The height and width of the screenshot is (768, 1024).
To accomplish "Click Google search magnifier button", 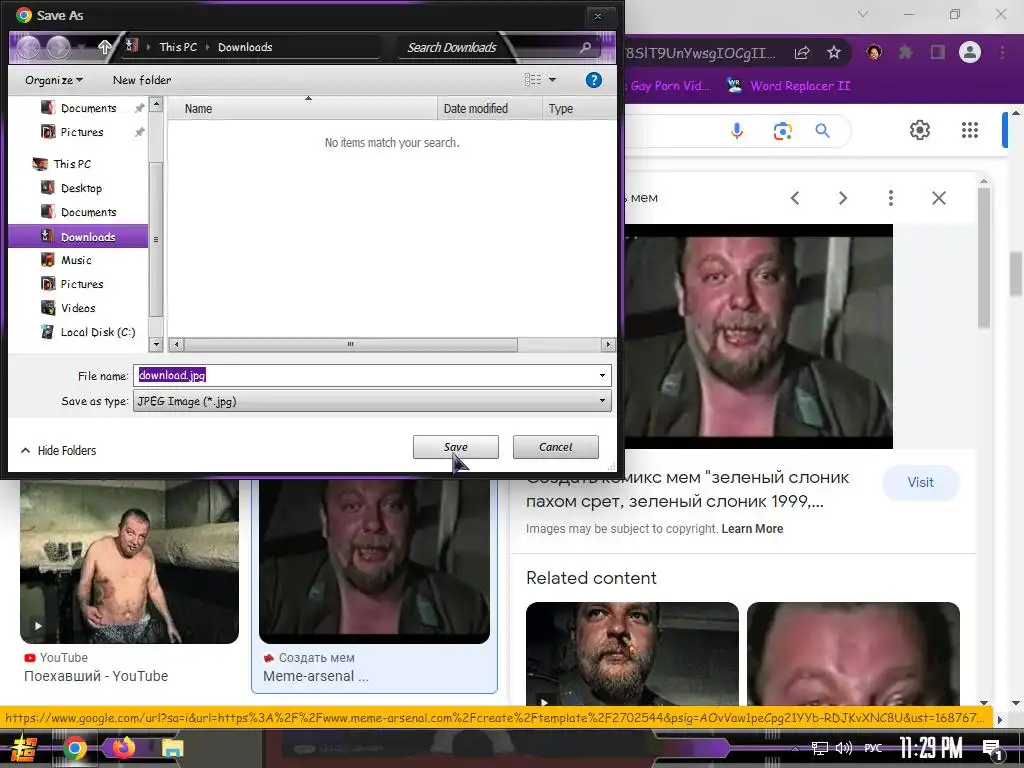I will click(823, 131).
